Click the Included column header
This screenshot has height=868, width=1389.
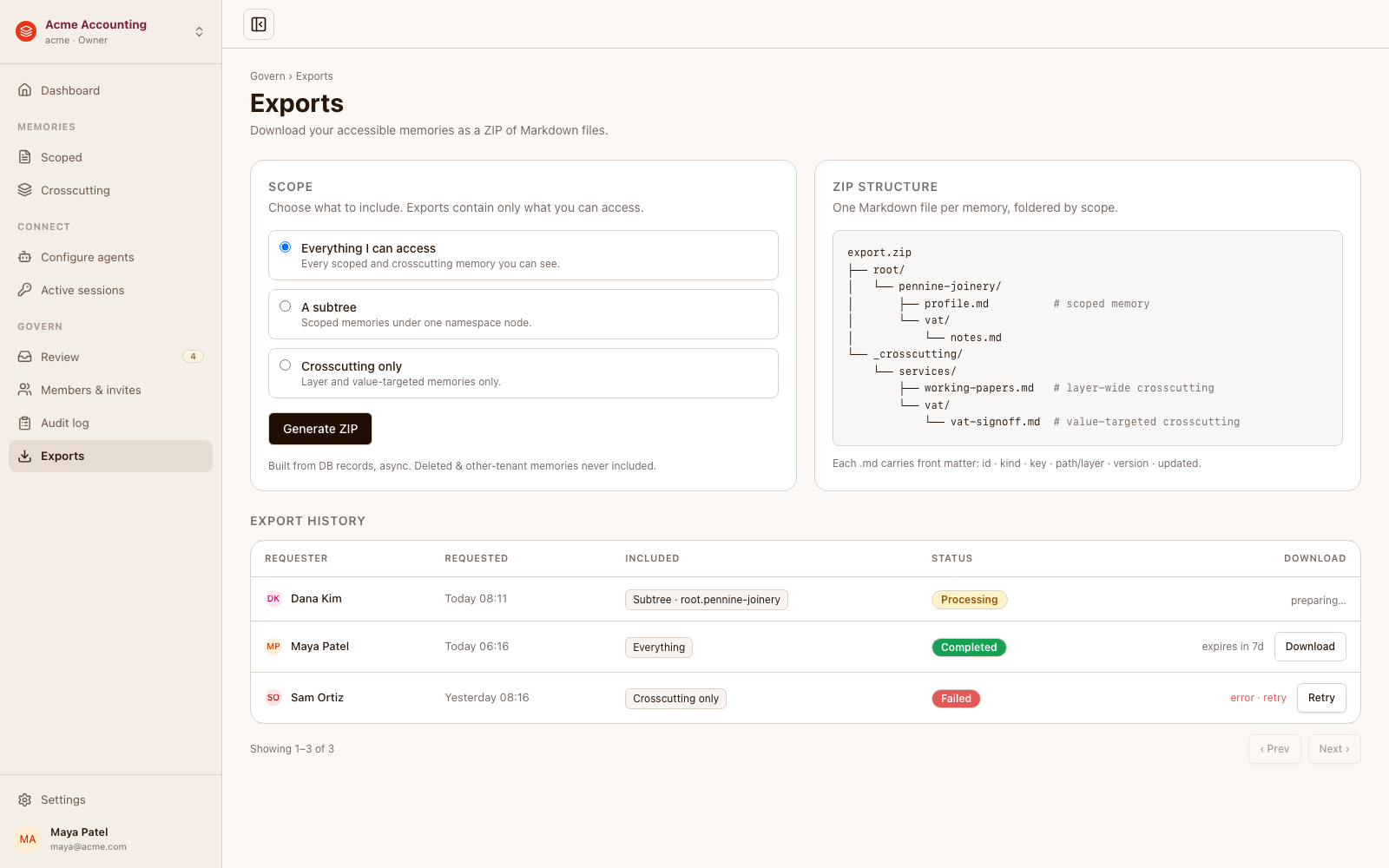[652, 558]
